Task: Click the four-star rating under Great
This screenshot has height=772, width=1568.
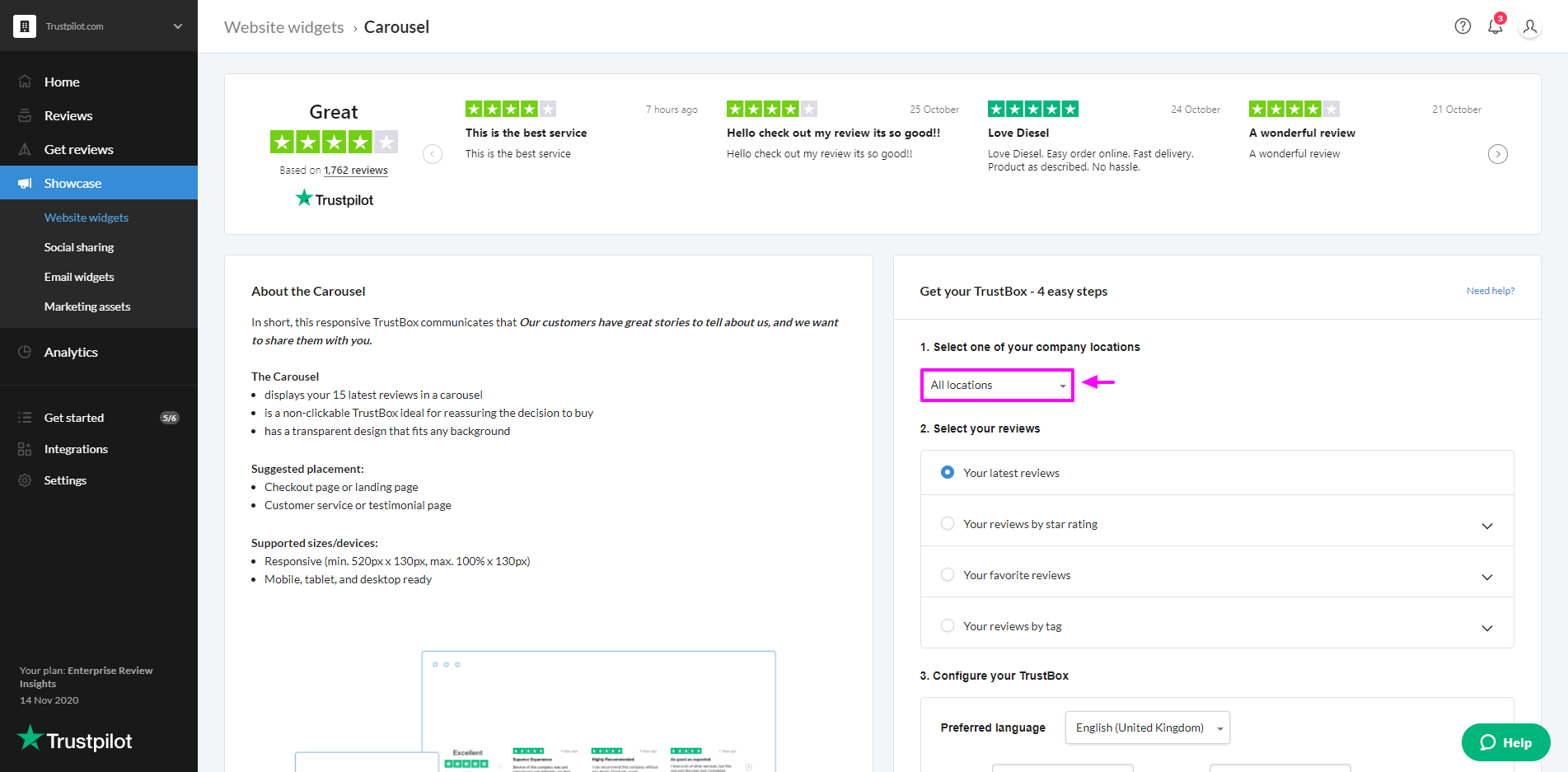Action: click(x=334, y=142)
